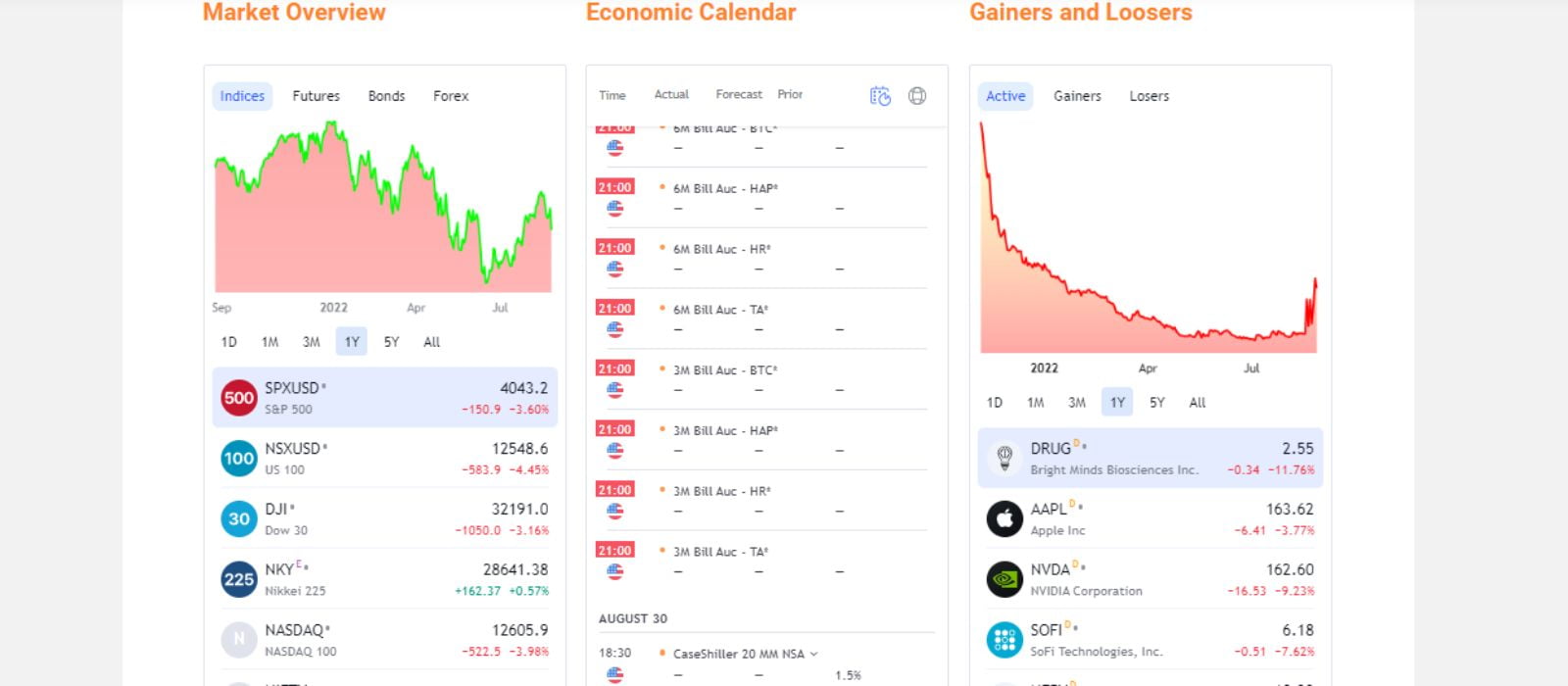This screenshot has height=686, width=1568.
Task: Click the US 100 logo icon
Action: 238,459
